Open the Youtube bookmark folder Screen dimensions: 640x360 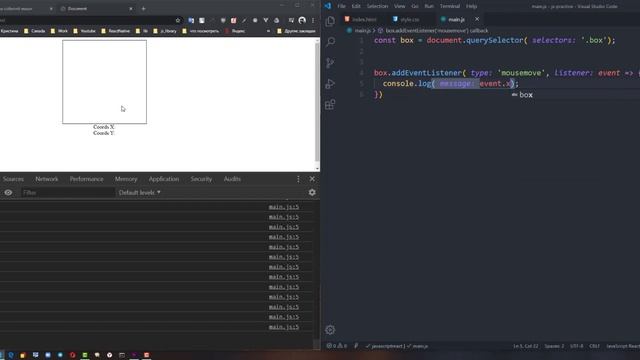pos(84,31)
